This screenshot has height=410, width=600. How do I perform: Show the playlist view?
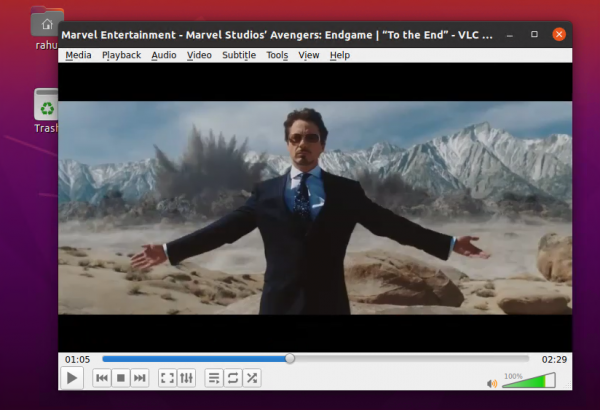[213, 378]
